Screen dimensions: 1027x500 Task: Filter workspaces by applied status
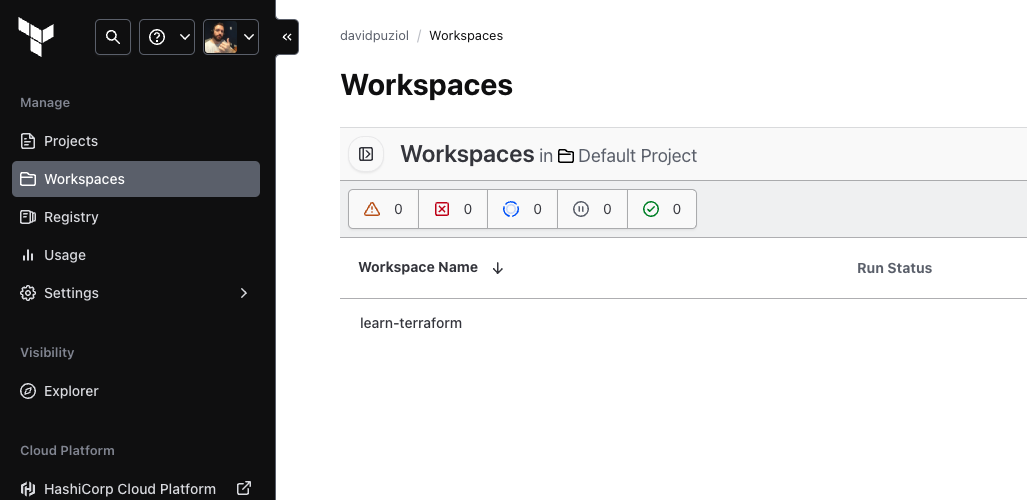[662, 209]
